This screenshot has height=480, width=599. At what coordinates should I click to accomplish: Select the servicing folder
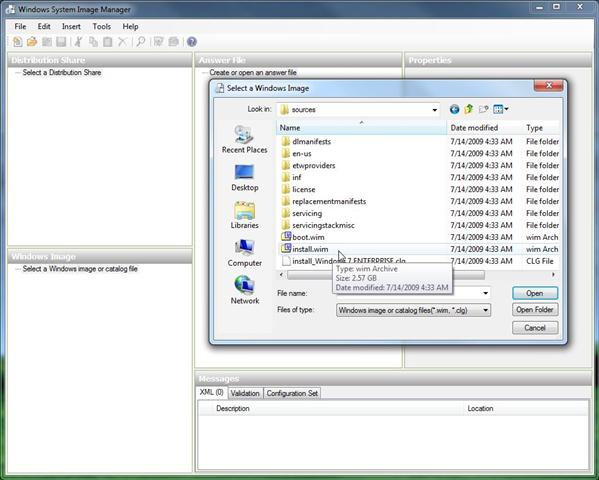(x=301, y=213)
